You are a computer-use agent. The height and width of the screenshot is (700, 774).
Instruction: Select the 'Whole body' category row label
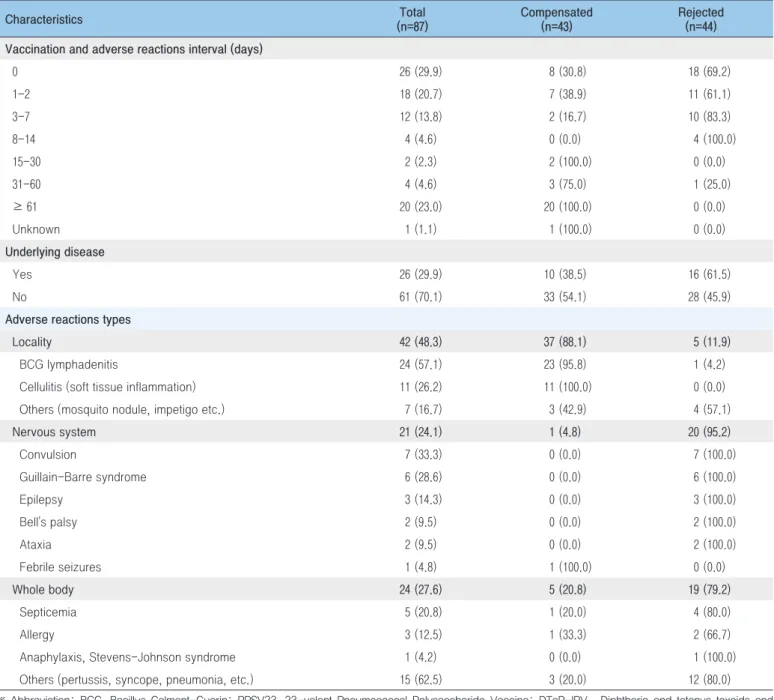coord(43,590)
